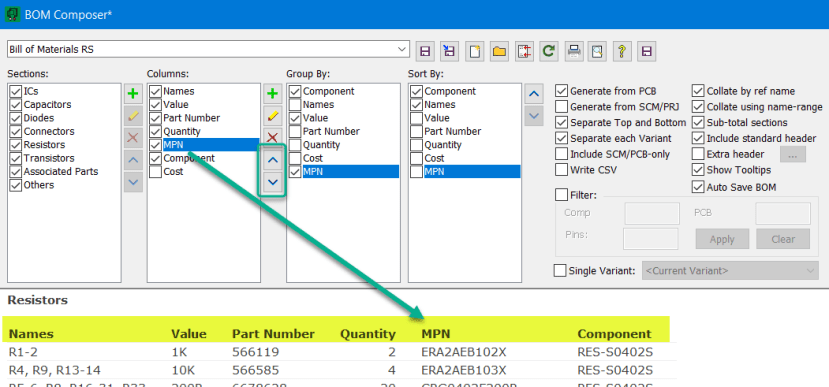Enable the Write CSV checkbox
The image size is (829, 387).
561,170
